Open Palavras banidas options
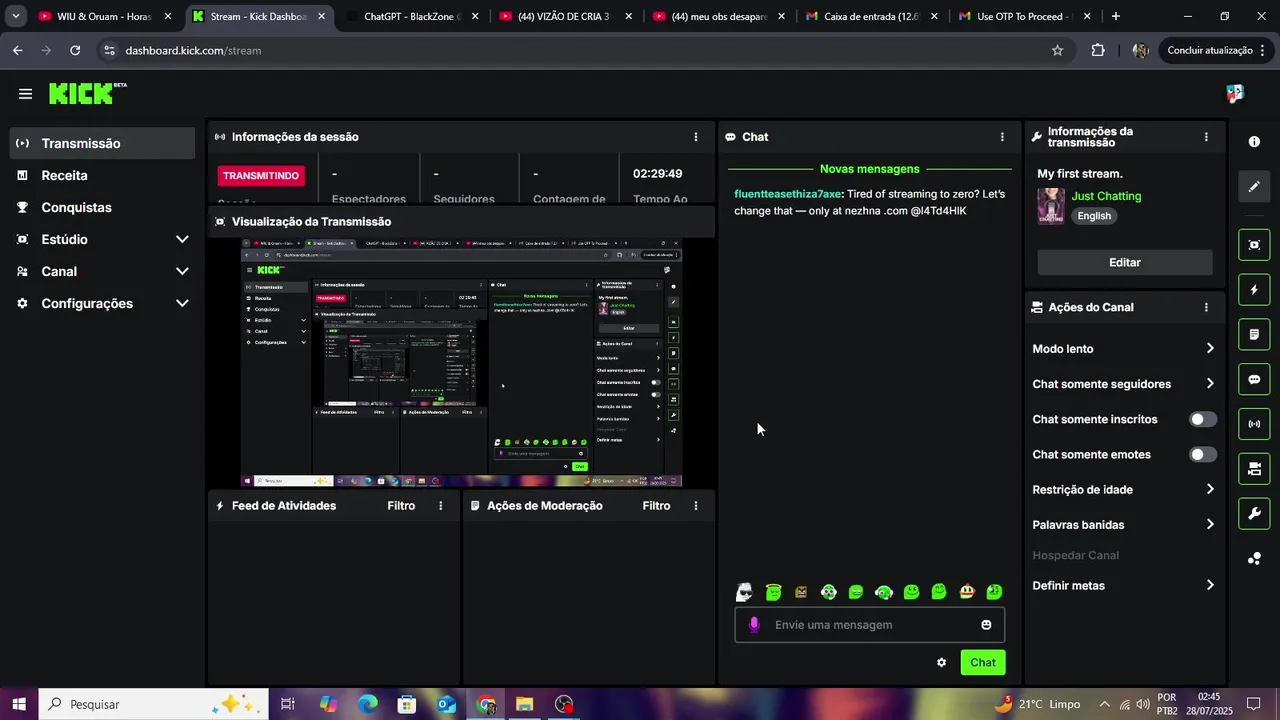The image size is (1280, 720). click(1125, 525)
